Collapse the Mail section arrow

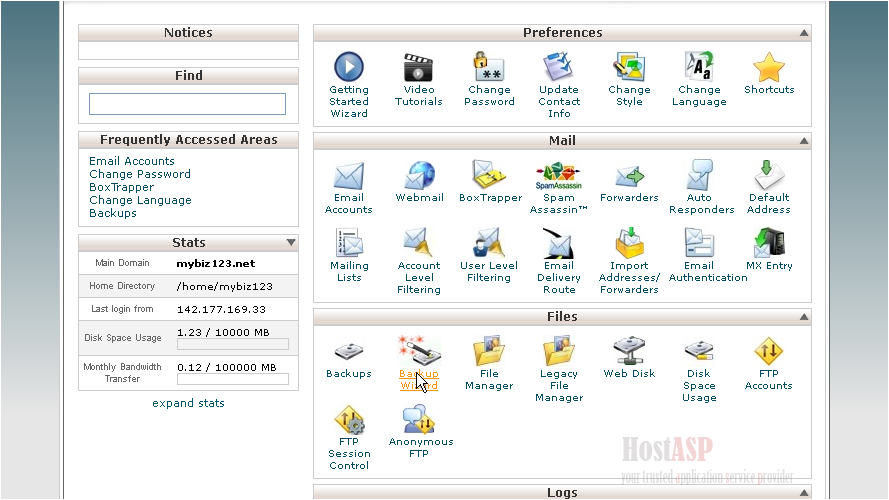[803, 141]
